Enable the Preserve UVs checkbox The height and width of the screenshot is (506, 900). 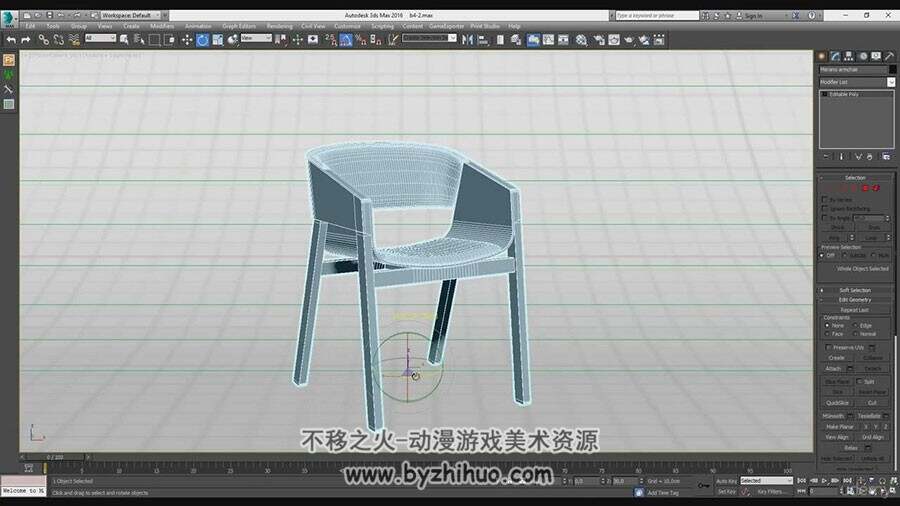point(828,347)
